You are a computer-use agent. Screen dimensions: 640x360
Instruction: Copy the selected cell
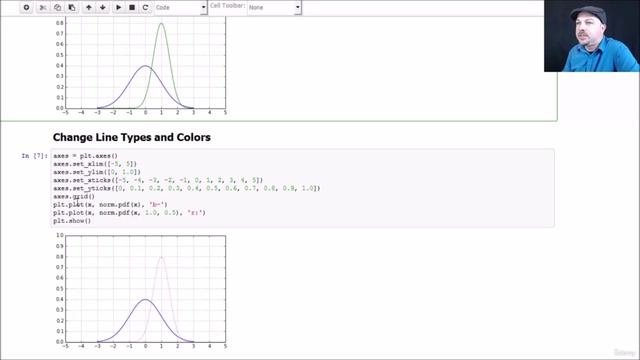[57, 7]
